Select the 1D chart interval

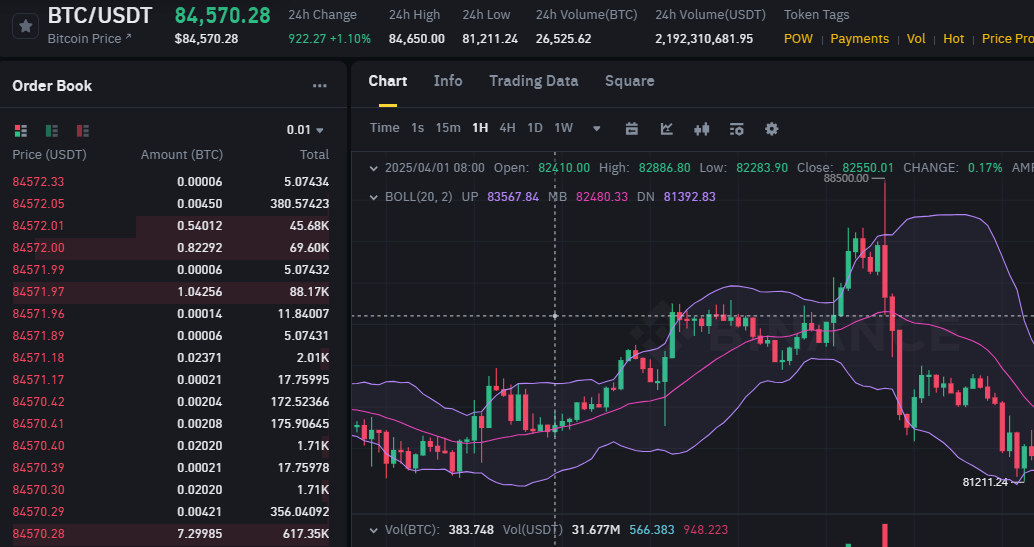click(535, 128)
